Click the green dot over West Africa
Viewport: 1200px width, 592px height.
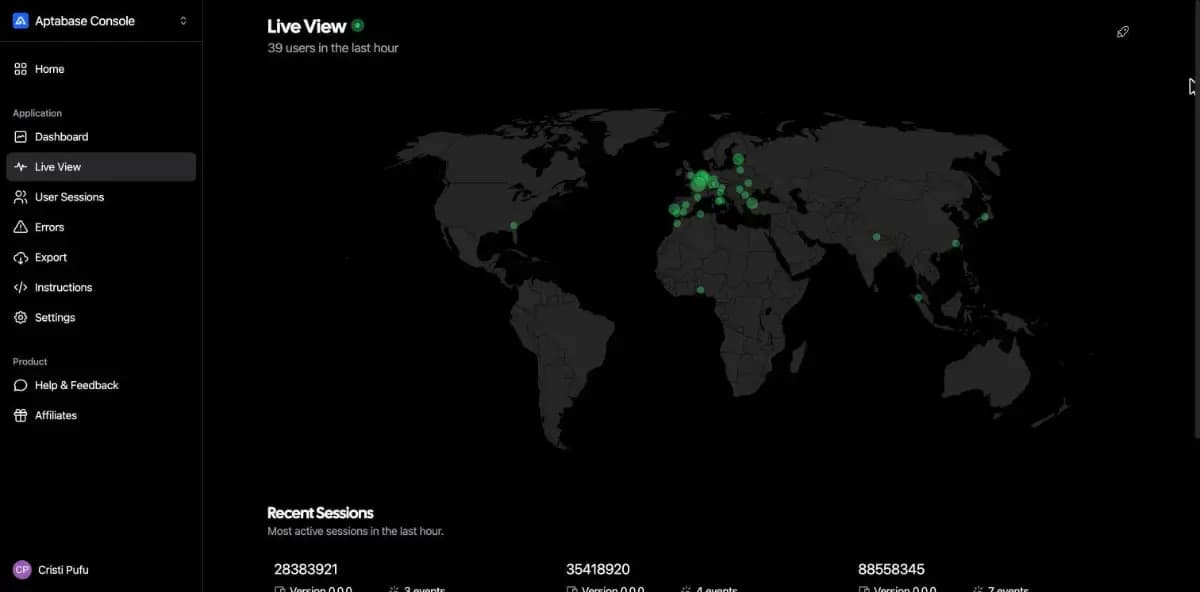(x=700, y=290)
